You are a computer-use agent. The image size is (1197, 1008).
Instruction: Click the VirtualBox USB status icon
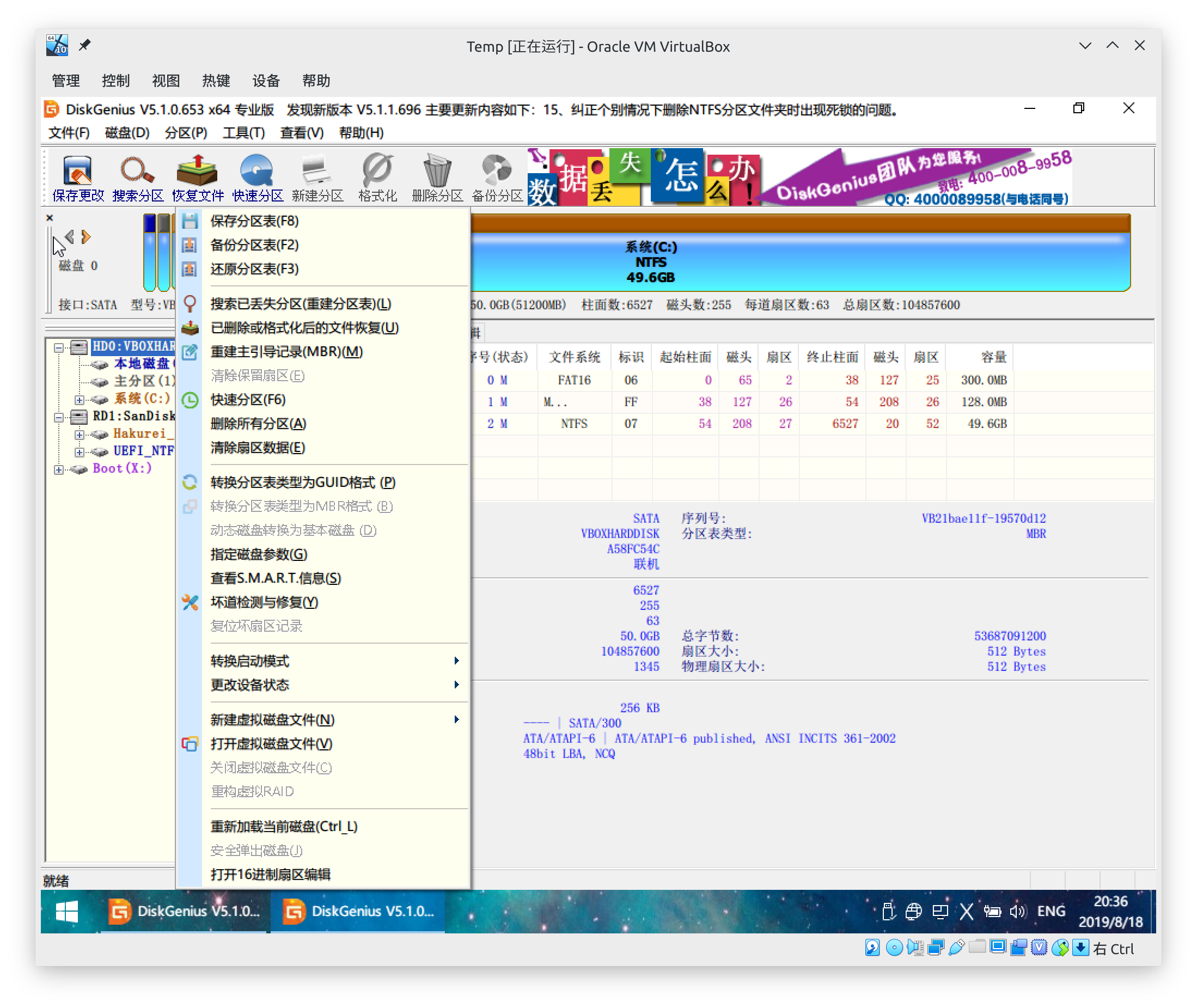tap(956, 948)
